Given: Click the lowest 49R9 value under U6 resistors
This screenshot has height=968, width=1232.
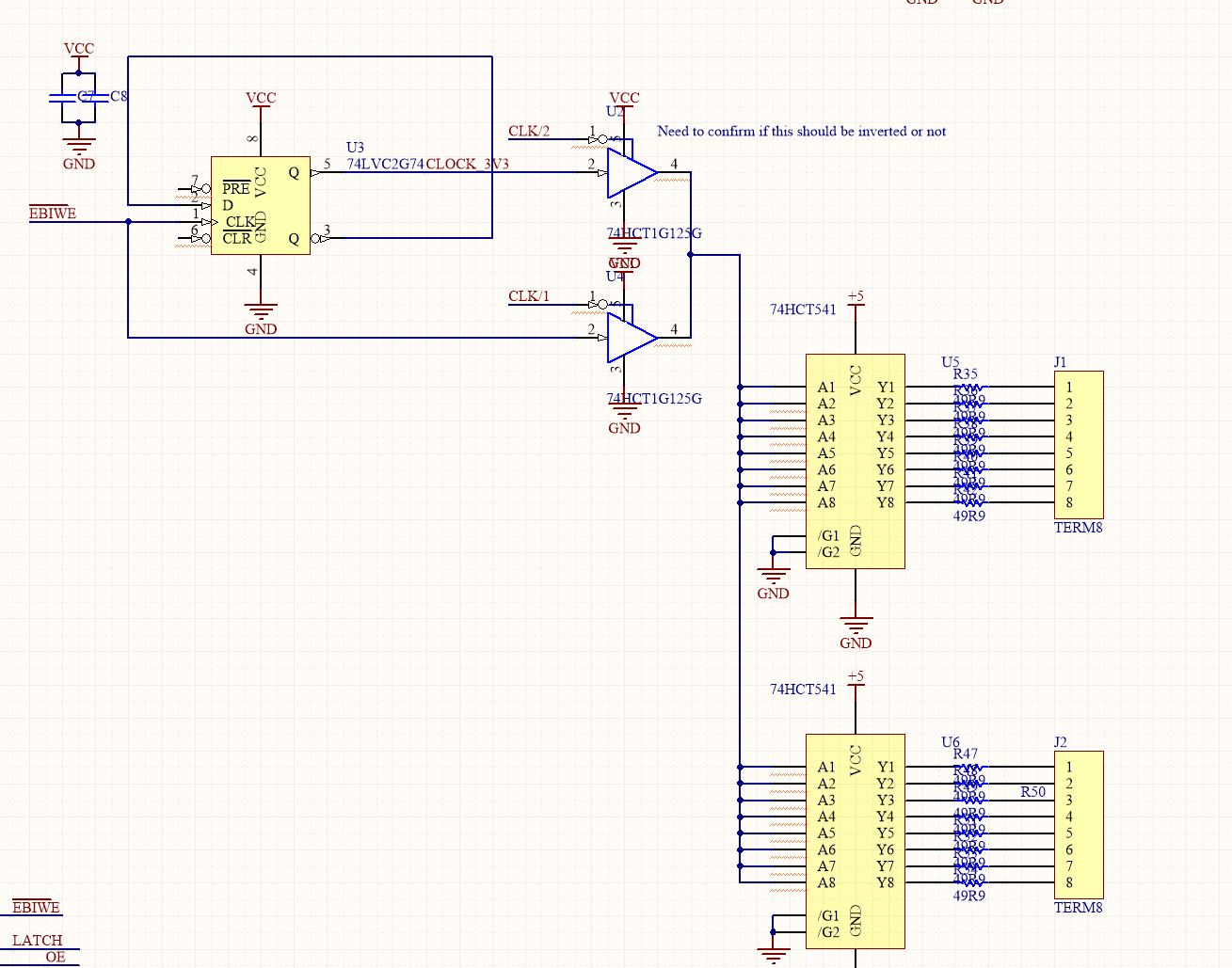Looking at the screenshot, I should pyautogui.click(x=969, y=896).
